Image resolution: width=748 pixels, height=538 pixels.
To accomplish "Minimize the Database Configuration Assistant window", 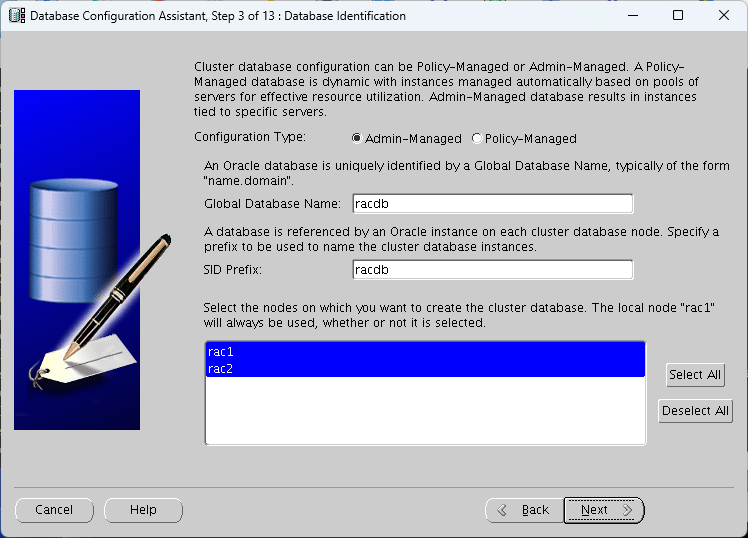I will tap(633, 15).
